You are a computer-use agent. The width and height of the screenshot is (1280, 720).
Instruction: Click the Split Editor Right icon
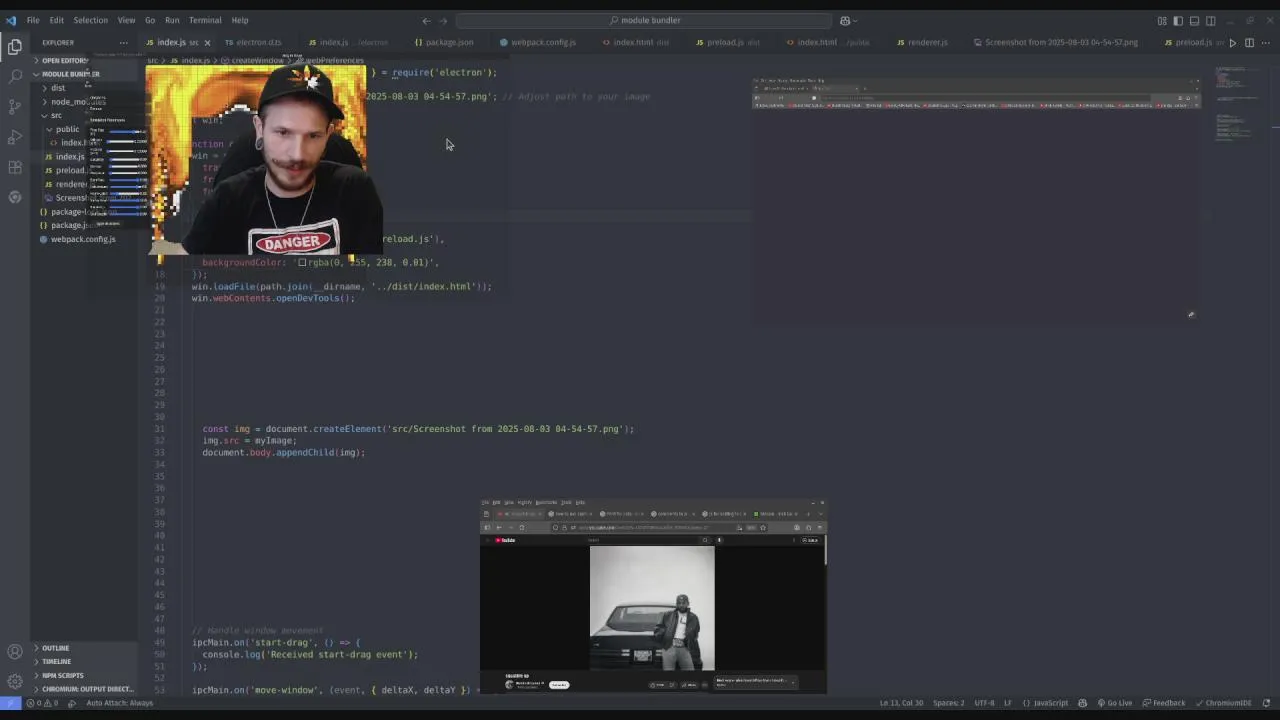click(x=1249, y=42)
